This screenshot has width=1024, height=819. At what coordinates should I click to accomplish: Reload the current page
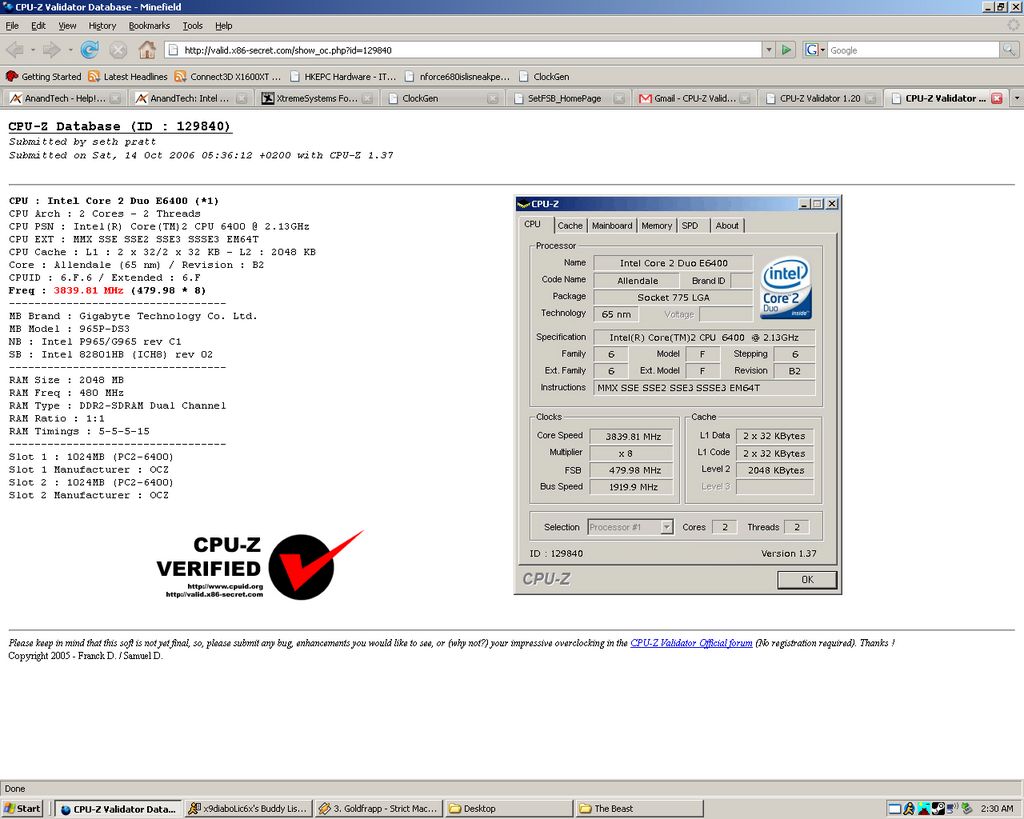pyautogui.click(x=89, y=50)
